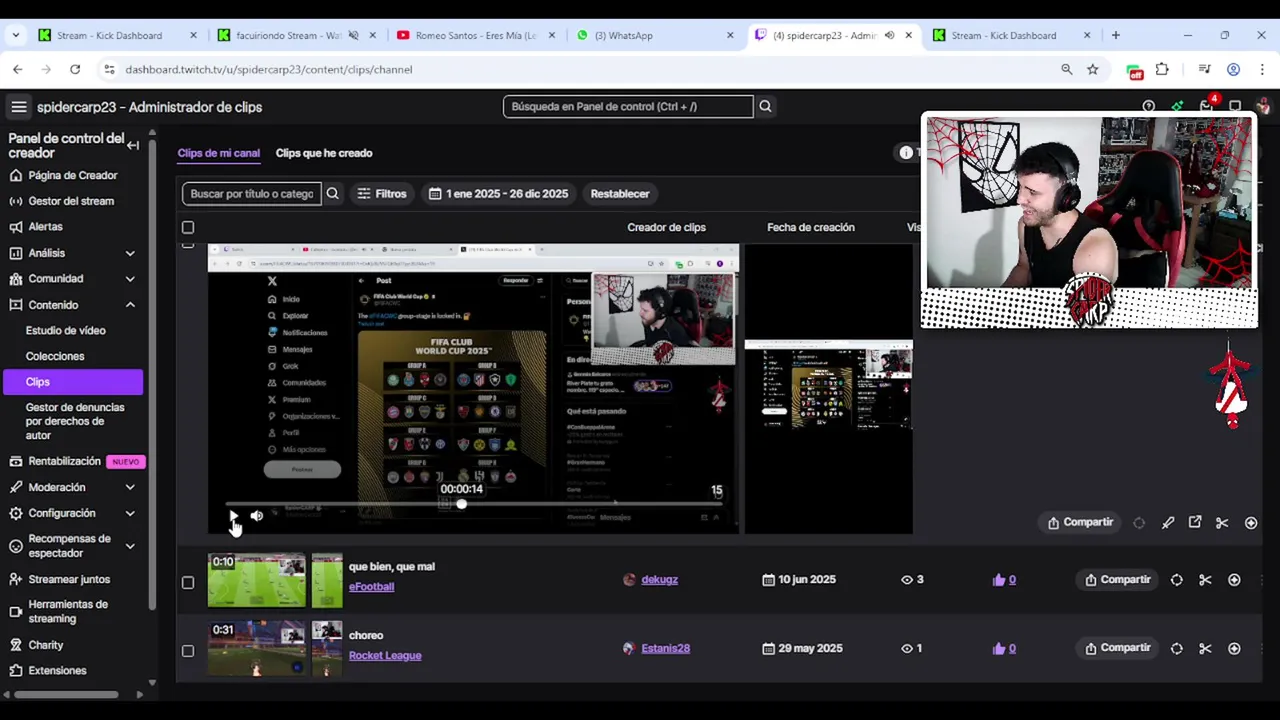Click the clip preview seek bar

click(x=472, y=504)
